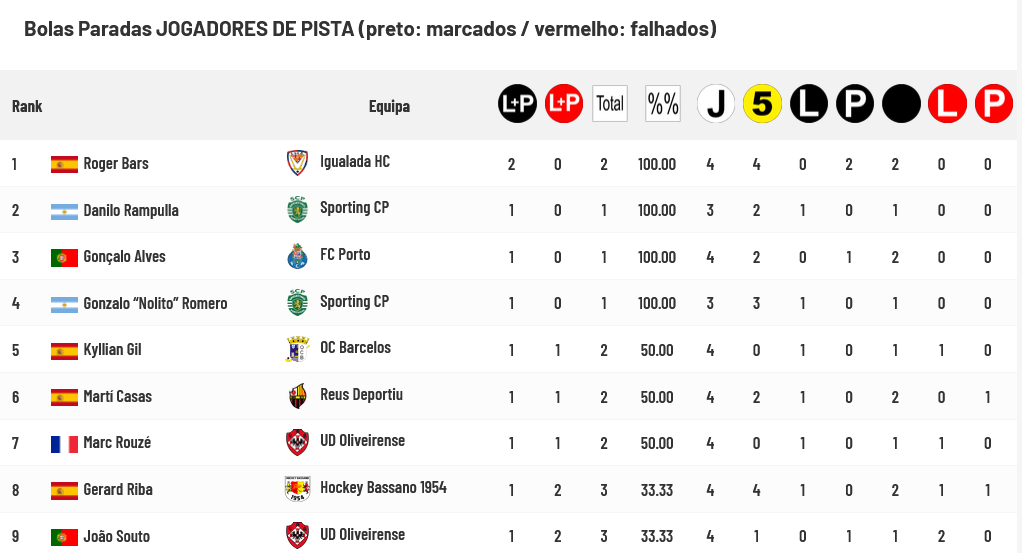Open the Reus Deportiu team link

[x=361, y=395]
